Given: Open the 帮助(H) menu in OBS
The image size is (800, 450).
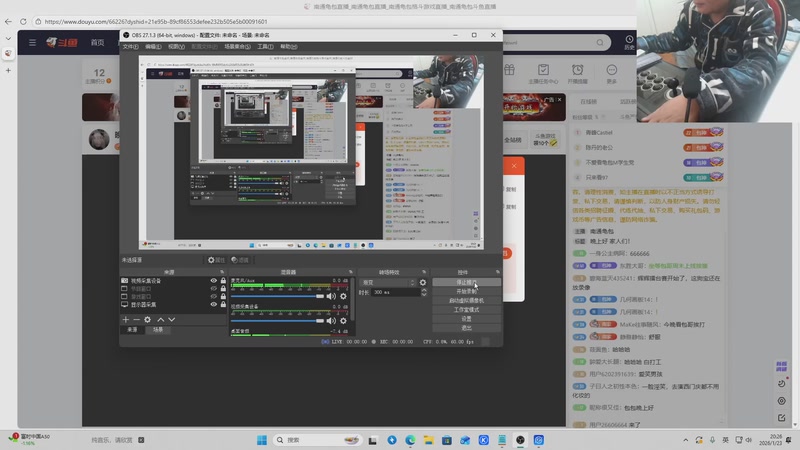Looking at the screenshot, I should click(x=289, y=46).
